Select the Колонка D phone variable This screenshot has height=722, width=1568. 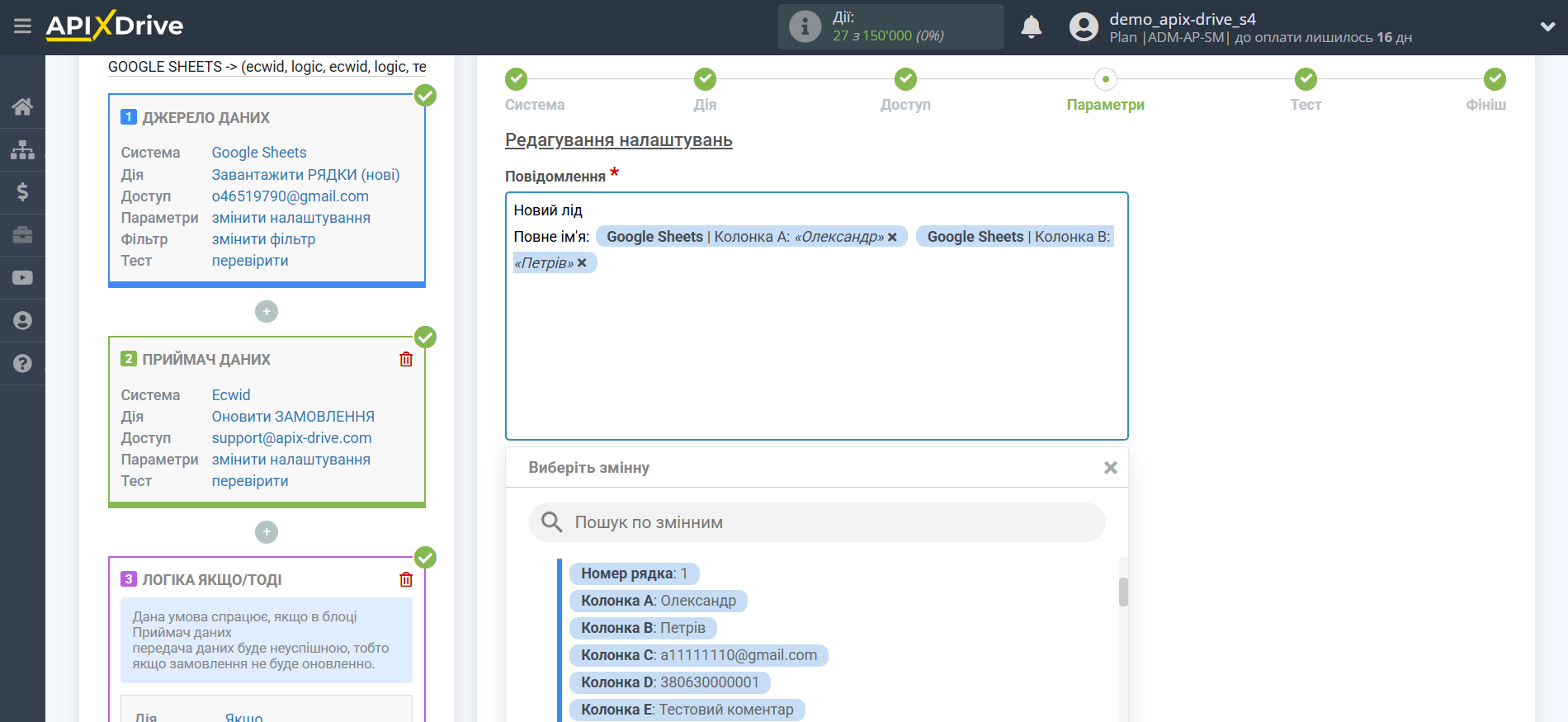[669, 682]
